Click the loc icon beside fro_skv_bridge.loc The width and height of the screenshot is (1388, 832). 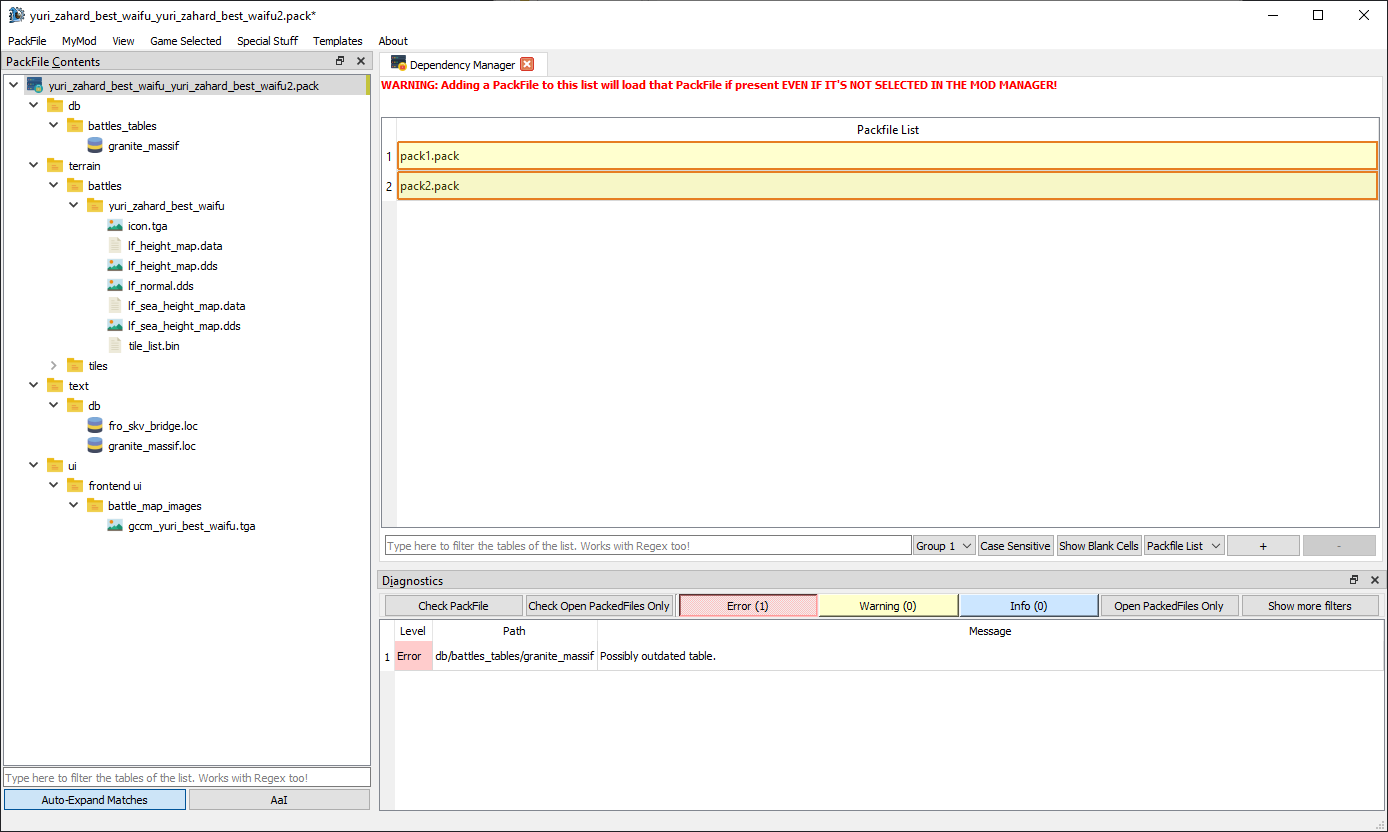pos(95,426)
